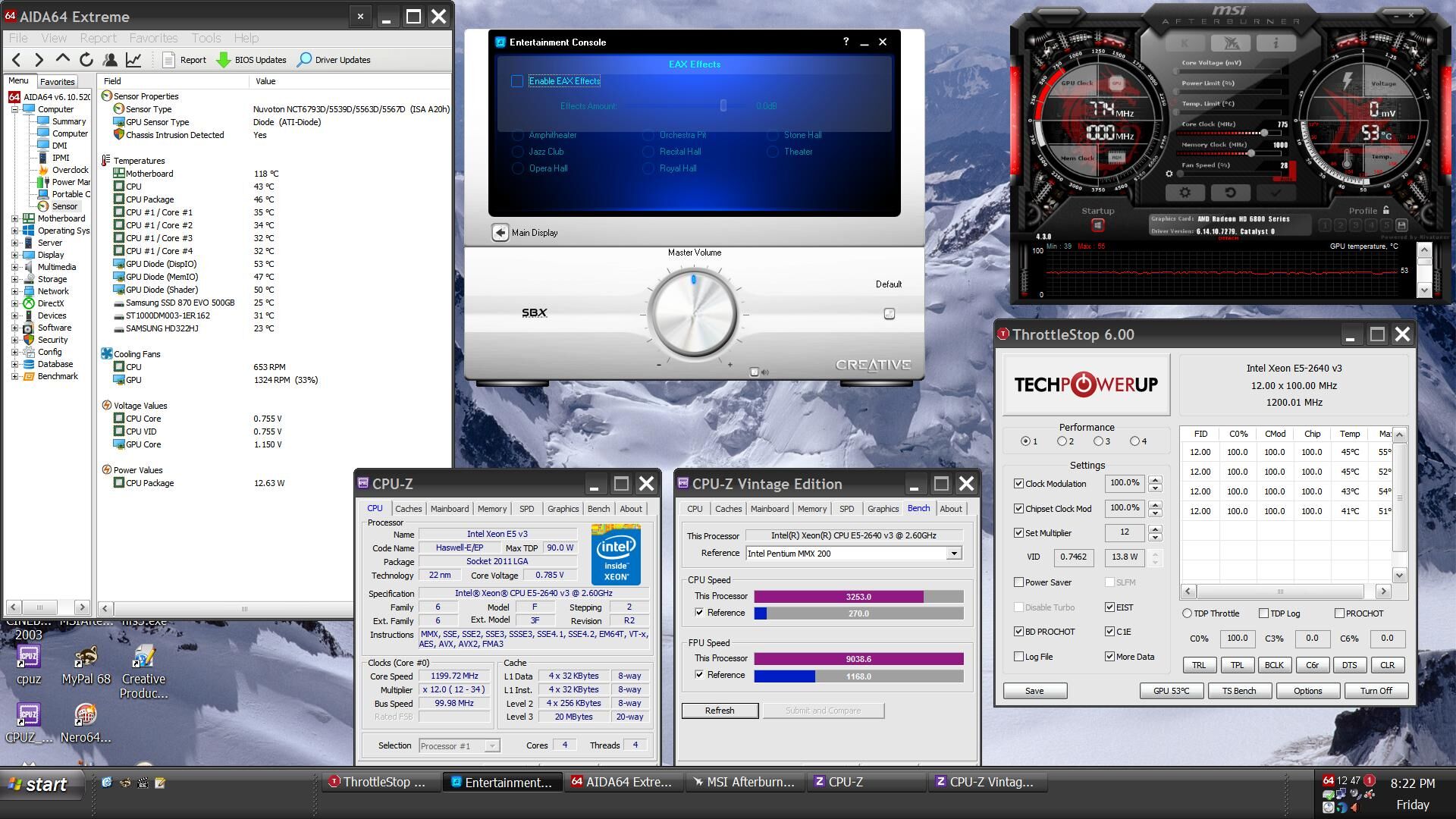The image size is (1456, 819).
Task: Toggle Chipset Clock Mod checkbox
Action: coord(1018,508)
